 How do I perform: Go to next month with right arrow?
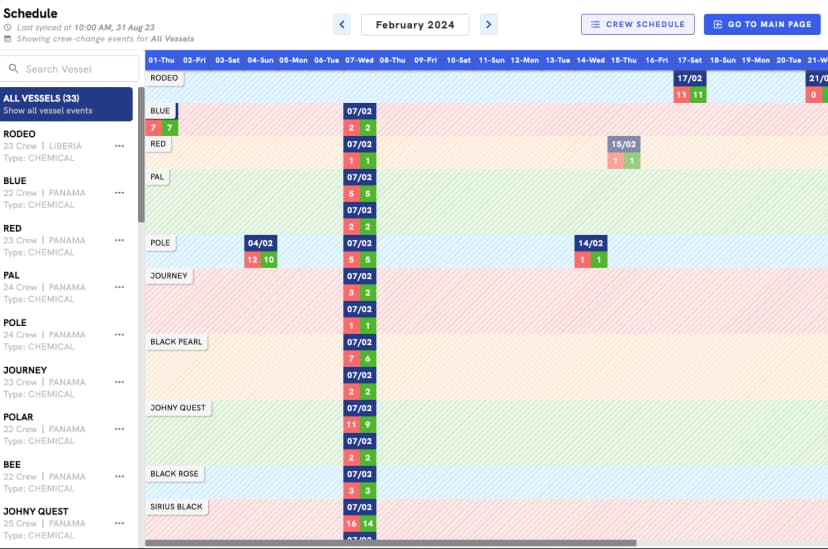tap(488, 24)
